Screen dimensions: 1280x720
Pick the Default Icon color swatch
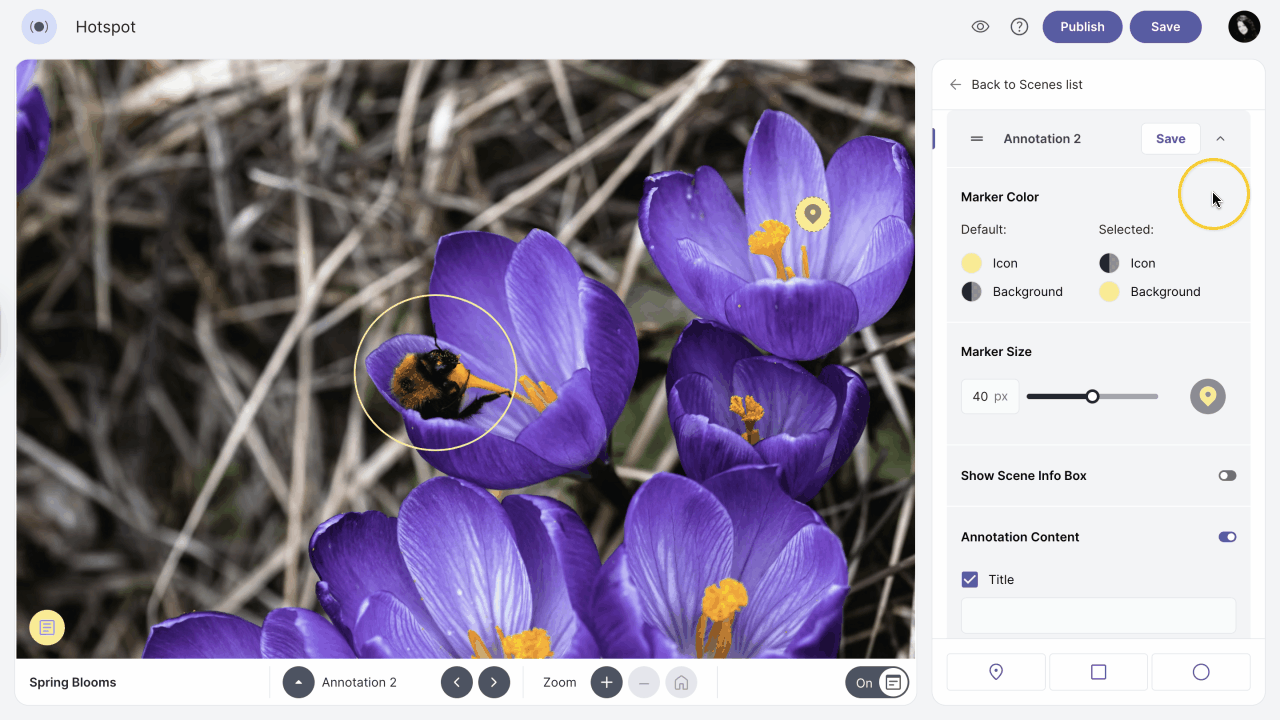click(971, 263)
